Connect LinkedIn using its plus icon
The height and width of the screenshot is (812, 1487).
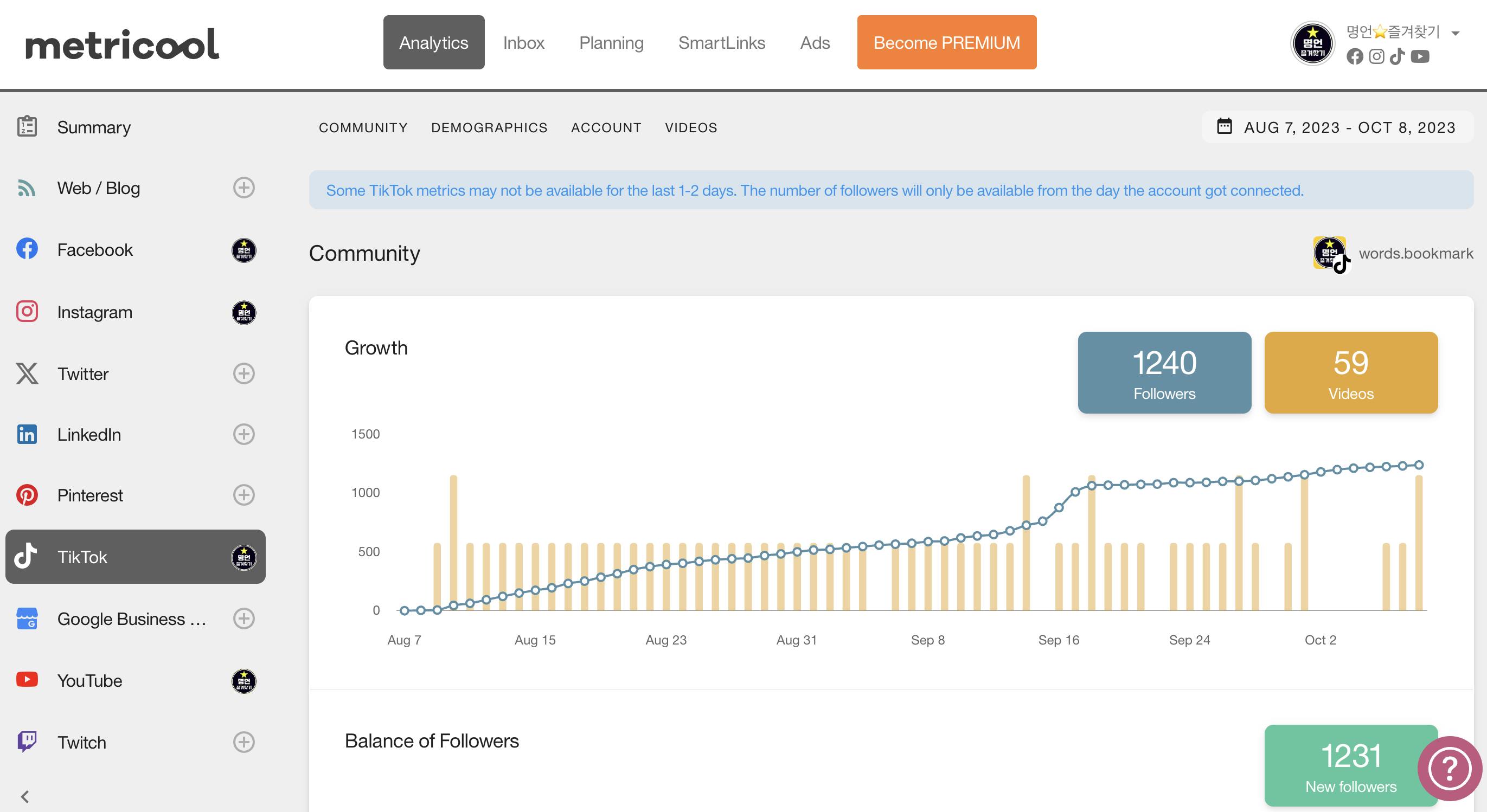coord(243,434)
